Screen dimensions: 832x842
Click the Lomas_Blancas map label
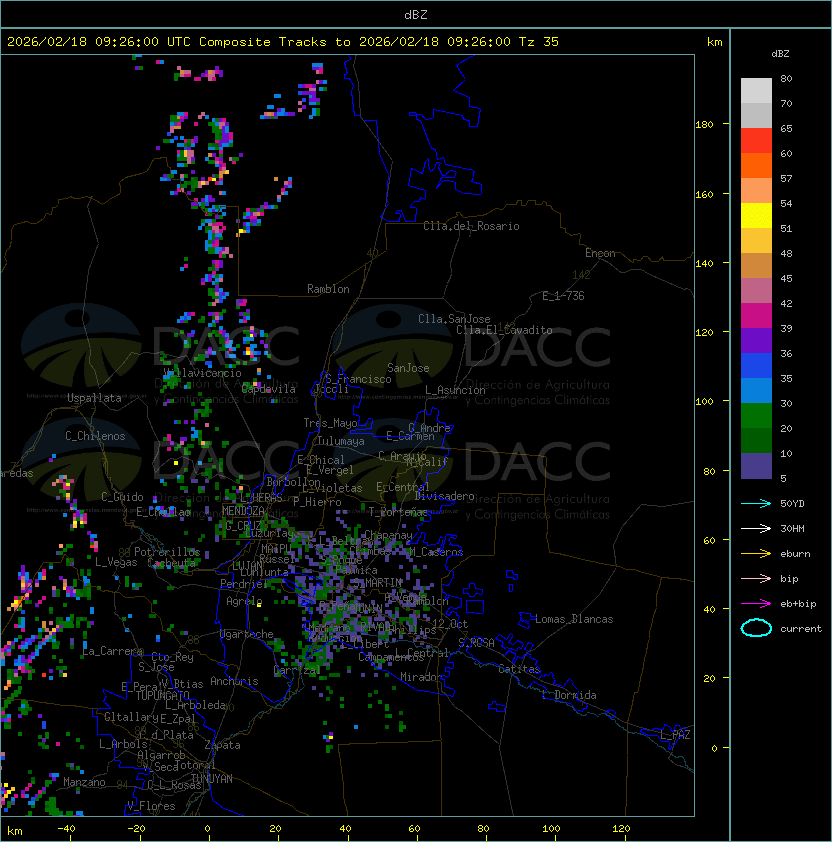[574, 619]
